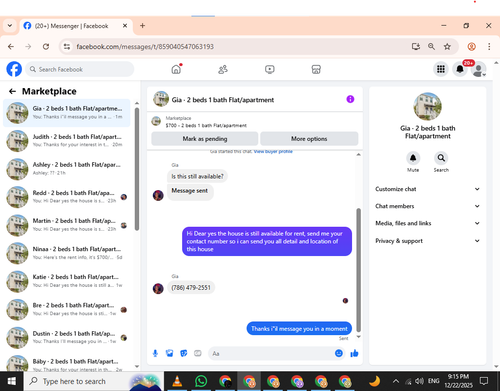Click the listing thumbnail in the right panel
Image resolution: width=500 pixels, height=391 pixels.
point(427,106)
